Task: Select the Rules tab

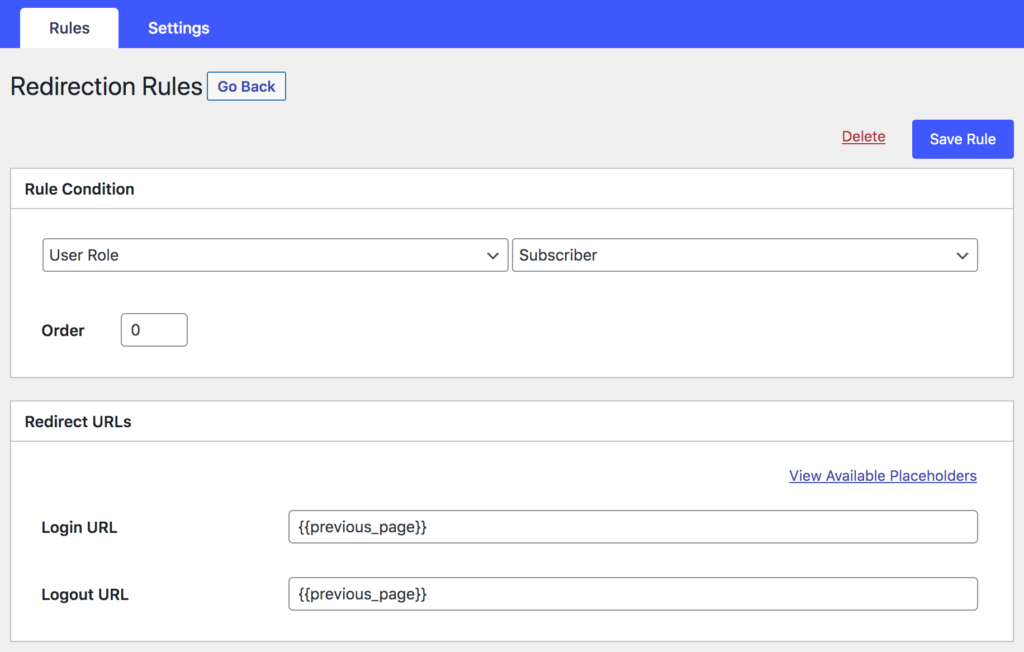Action: click(x=68, y=28)
